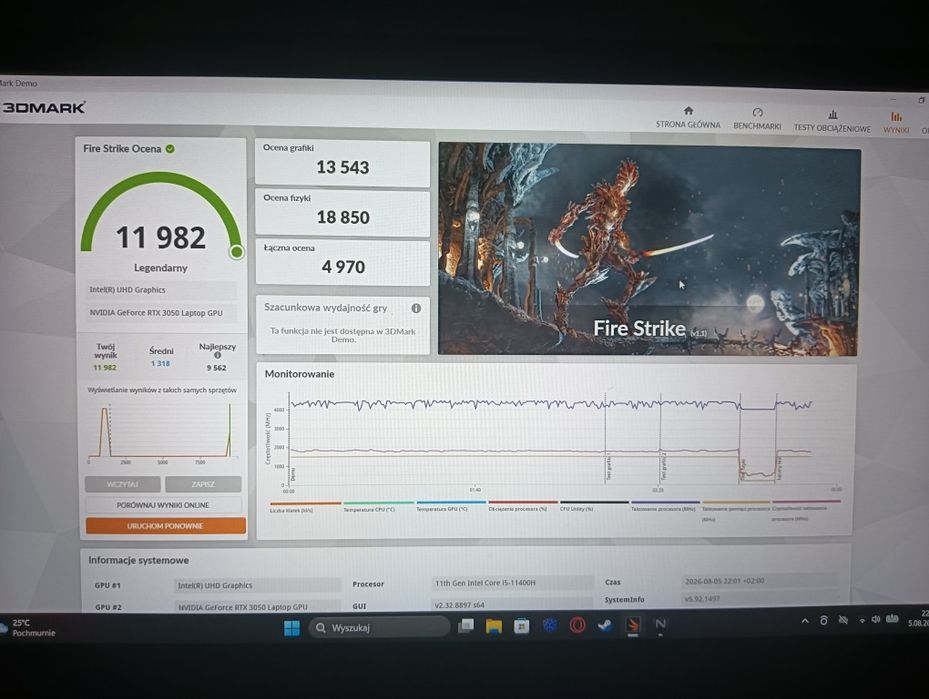
Task: Click the main score 11 982
Action: click(161, 238)
